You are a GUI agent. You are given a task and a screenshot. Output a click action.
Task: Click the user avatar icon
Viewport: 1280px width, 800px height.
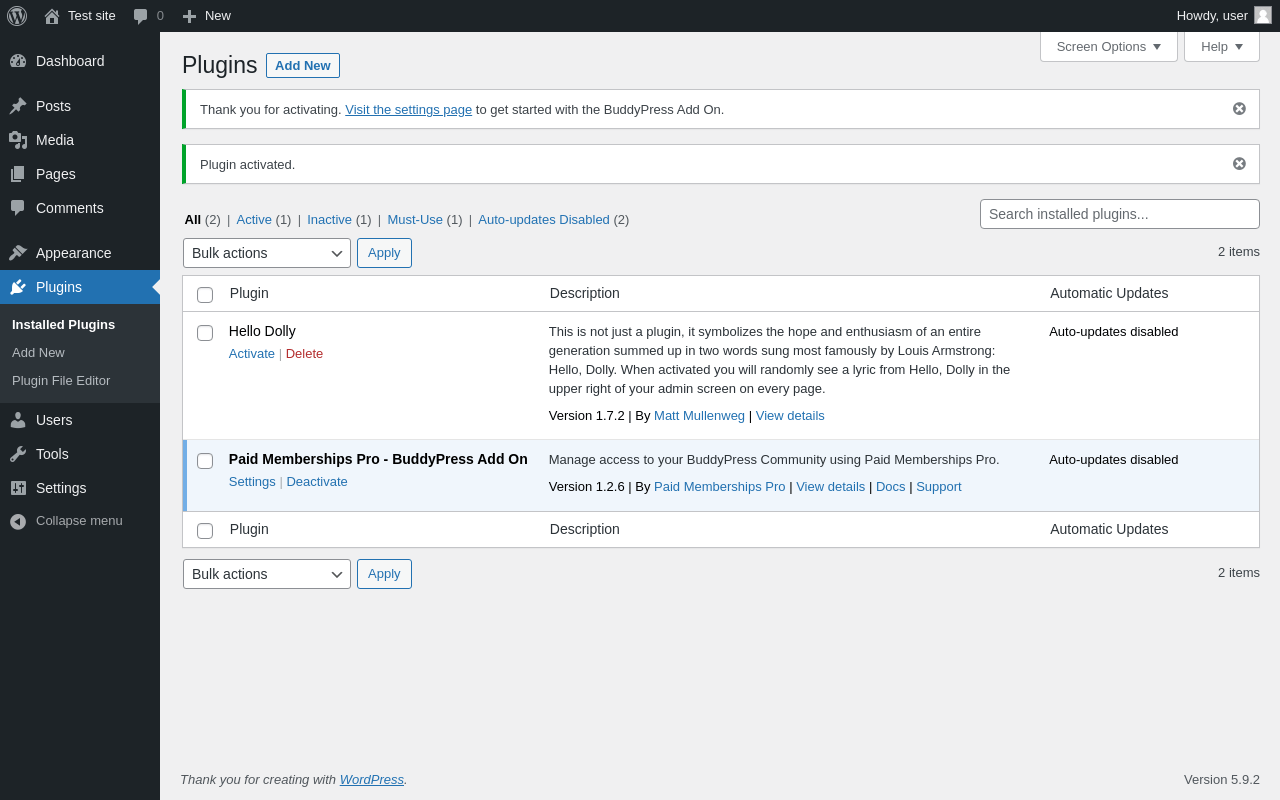point(1263,16)
